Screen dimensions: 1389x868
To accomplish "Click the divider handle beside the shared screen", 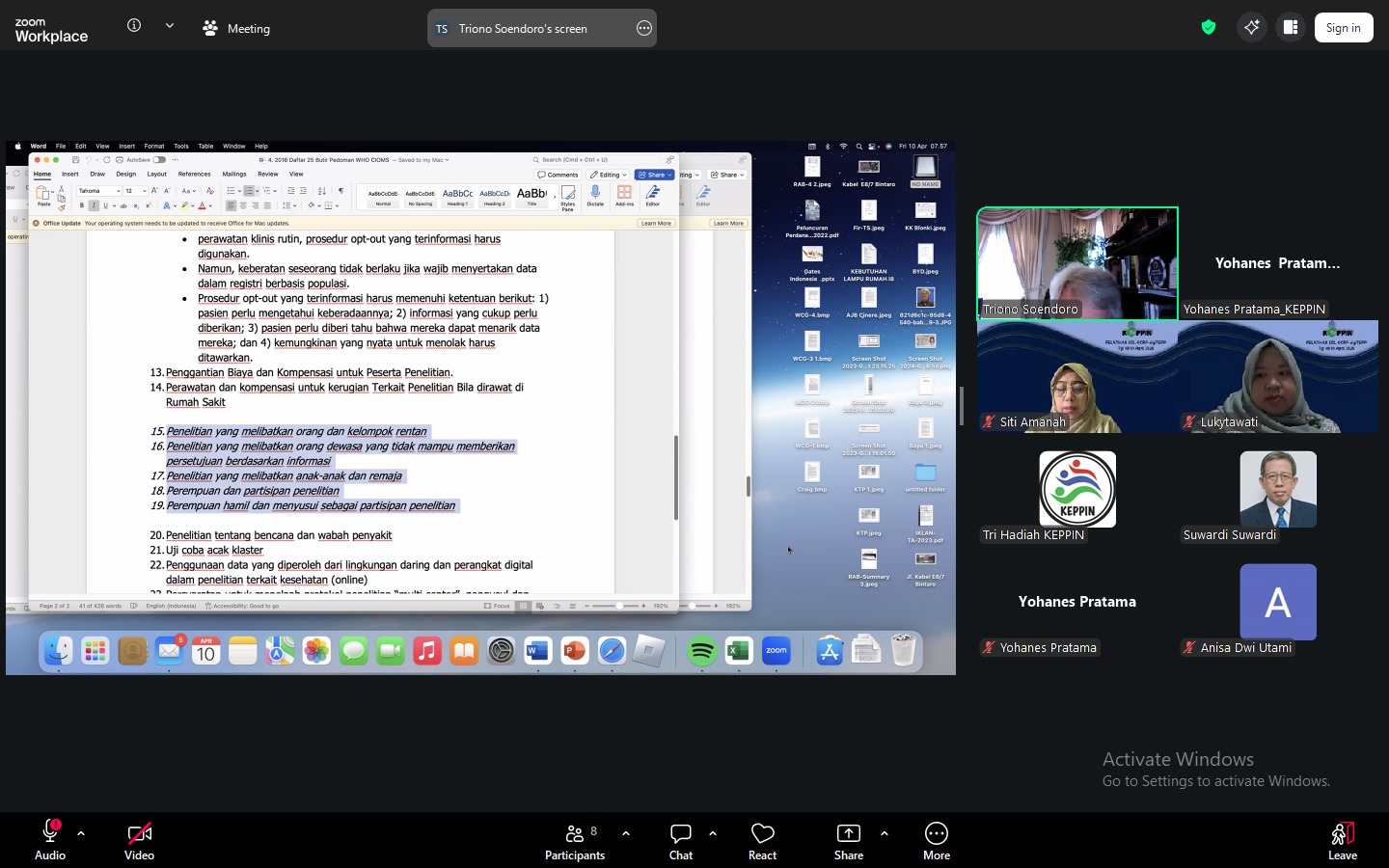I will tap(961, 407).
